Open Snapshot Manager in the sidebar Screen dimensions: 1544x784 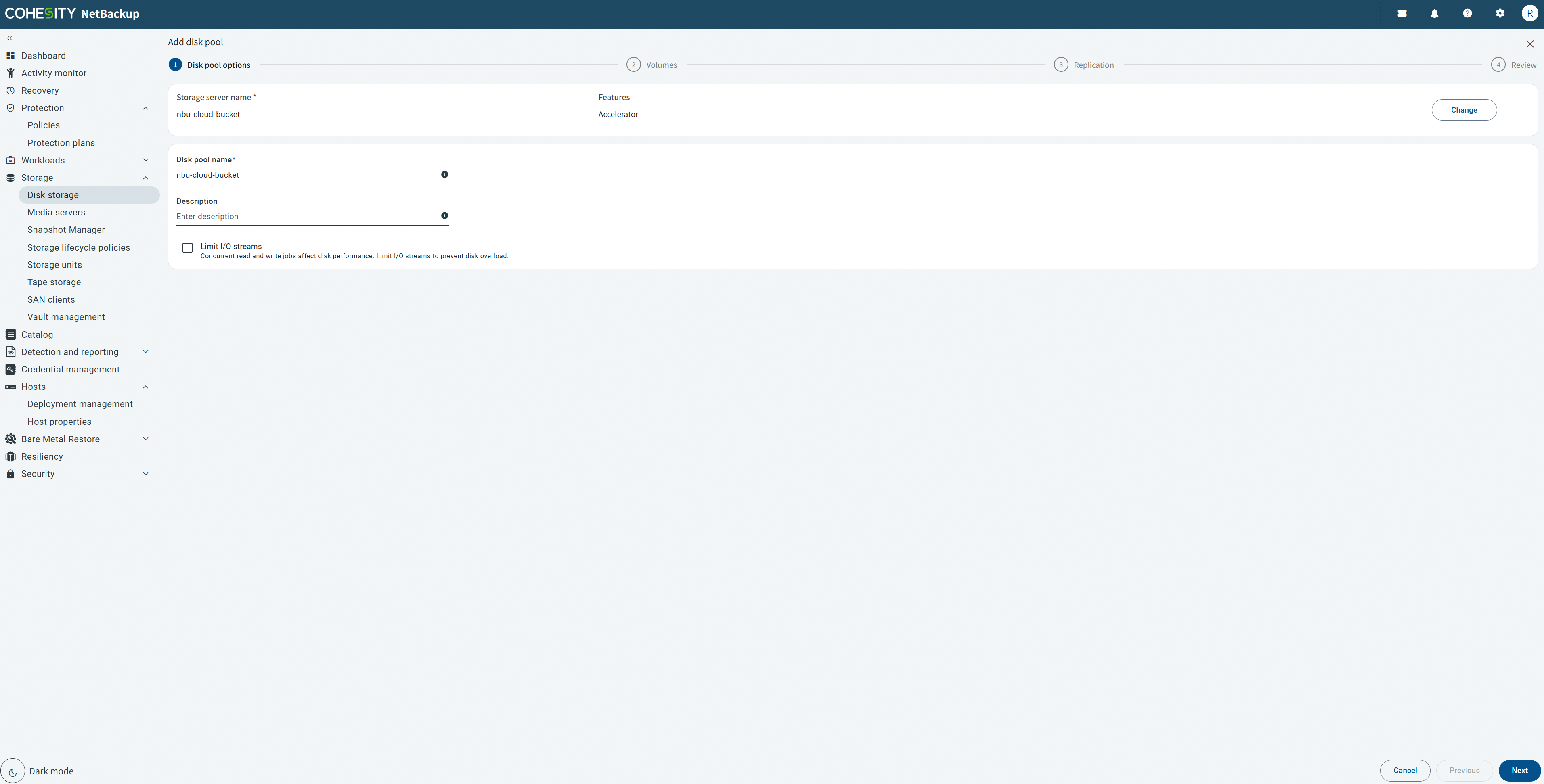(66, 230)
